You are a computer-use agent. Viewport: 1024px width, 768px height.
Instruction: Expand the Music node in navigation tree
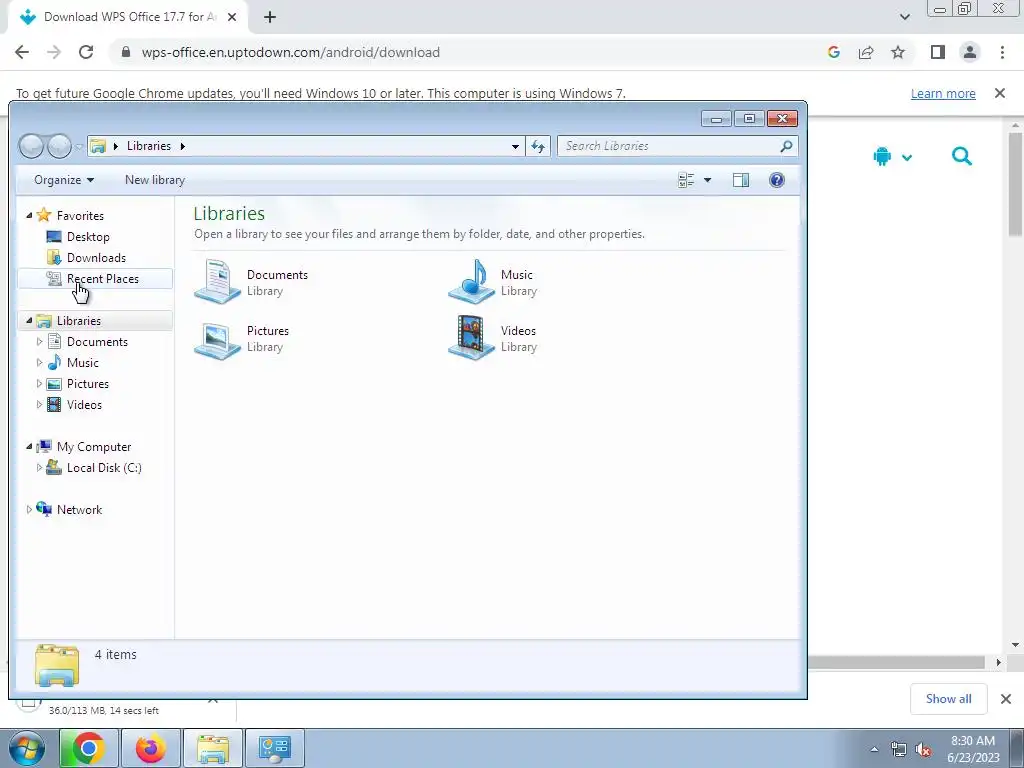click(39, 362)
